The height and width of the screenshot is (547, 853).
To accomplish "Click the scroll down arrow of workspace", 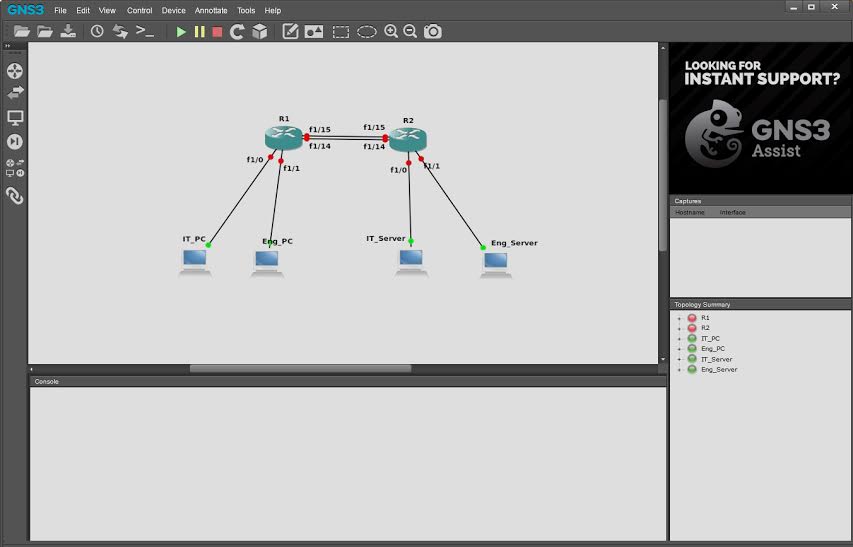I will (x=663, y=359).
